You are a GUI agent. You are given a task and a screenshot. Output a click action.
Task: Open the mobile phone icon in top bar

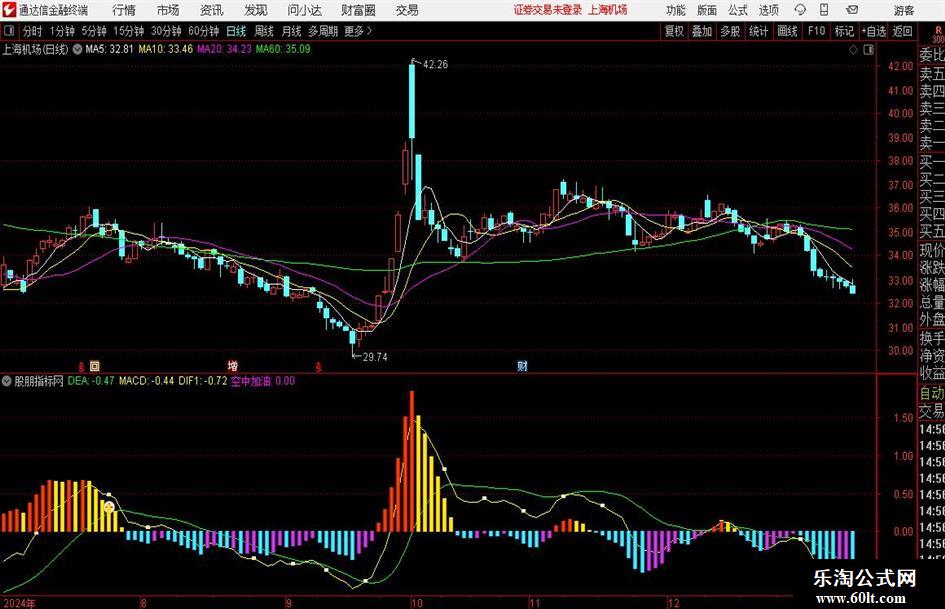coord(824,10)
